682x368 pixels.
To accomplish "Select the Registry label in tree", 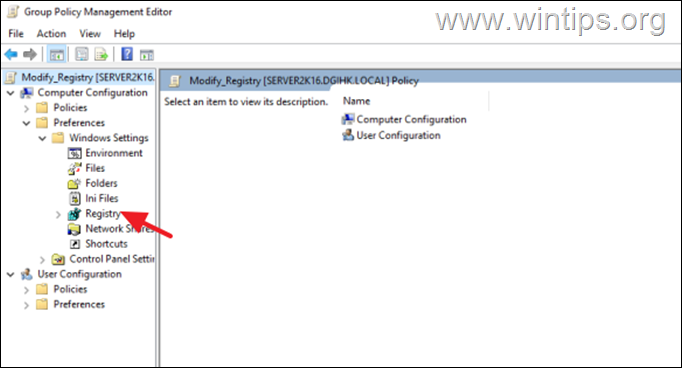I will click(x=103, y=214).
